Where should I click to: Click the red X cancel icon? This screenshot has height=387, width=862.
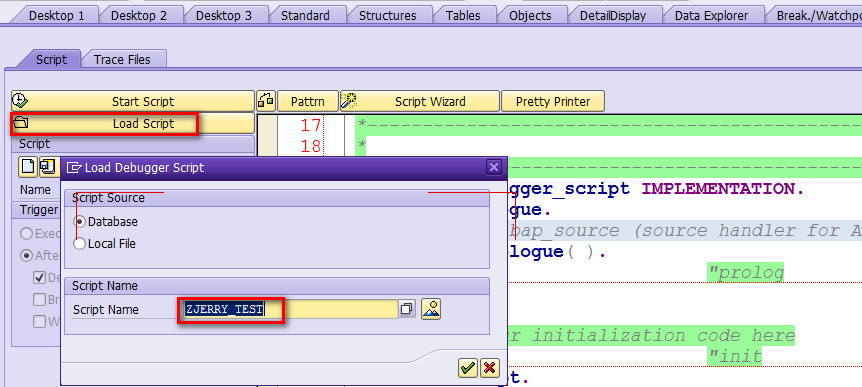(489, 368)
